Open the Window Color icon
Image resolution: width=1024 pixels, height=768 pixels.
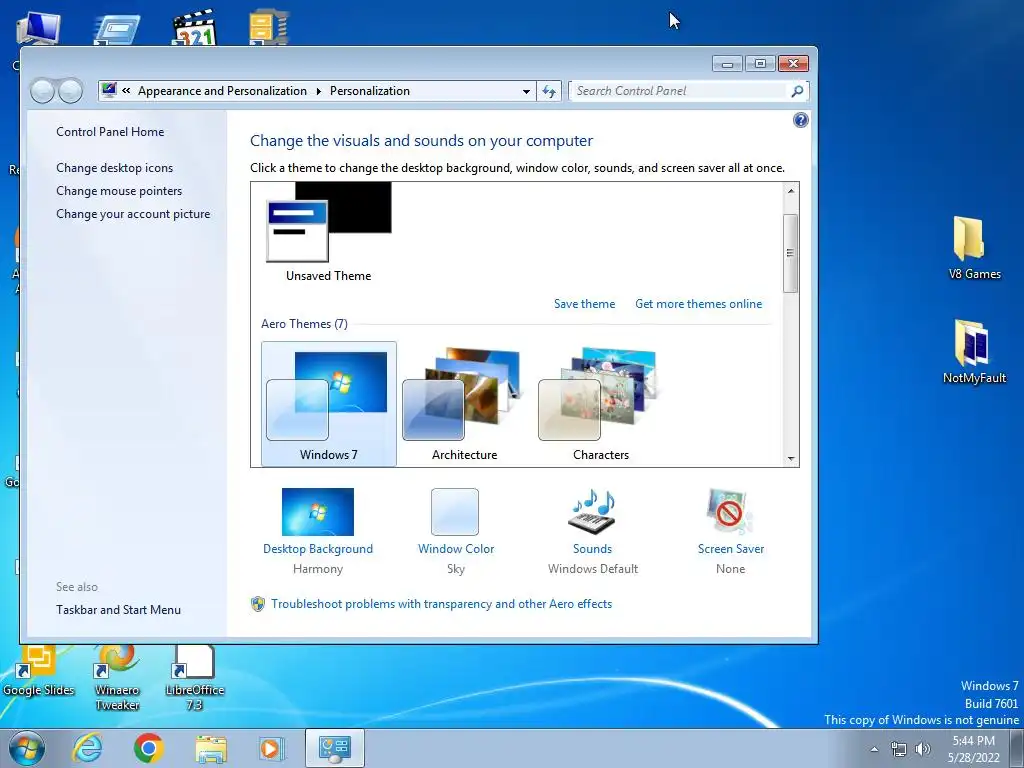[x=455, y=512]
